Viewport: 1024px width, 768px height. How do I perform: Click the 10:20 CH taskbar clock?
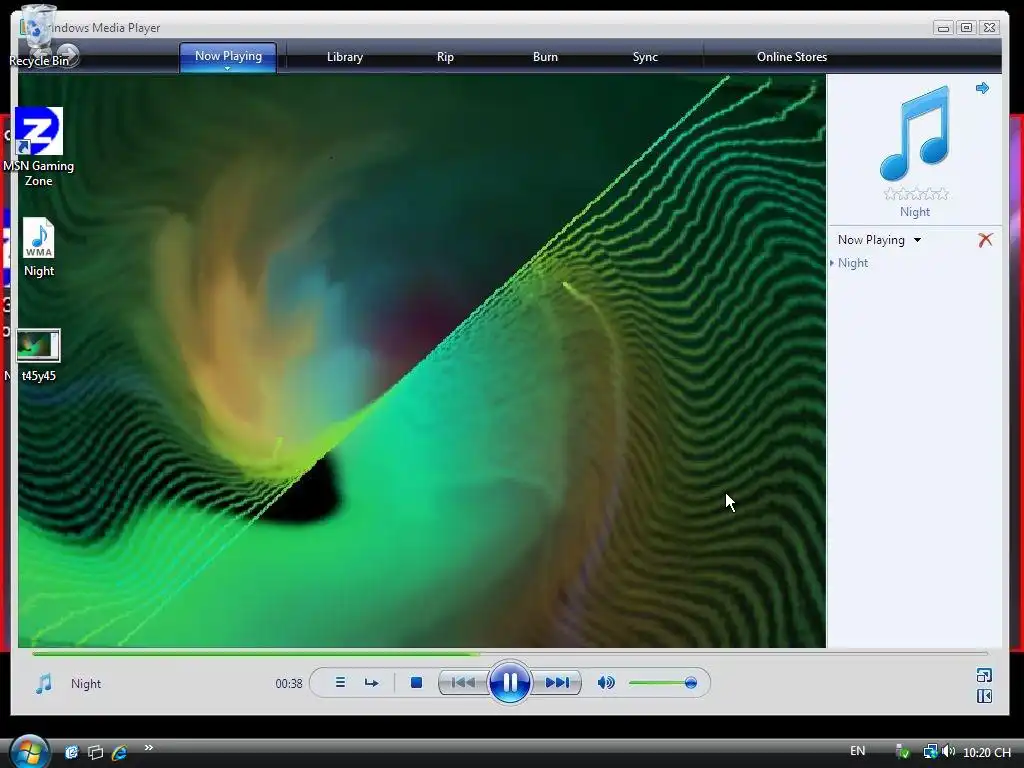pyautogui.click(x=987, y=752)
